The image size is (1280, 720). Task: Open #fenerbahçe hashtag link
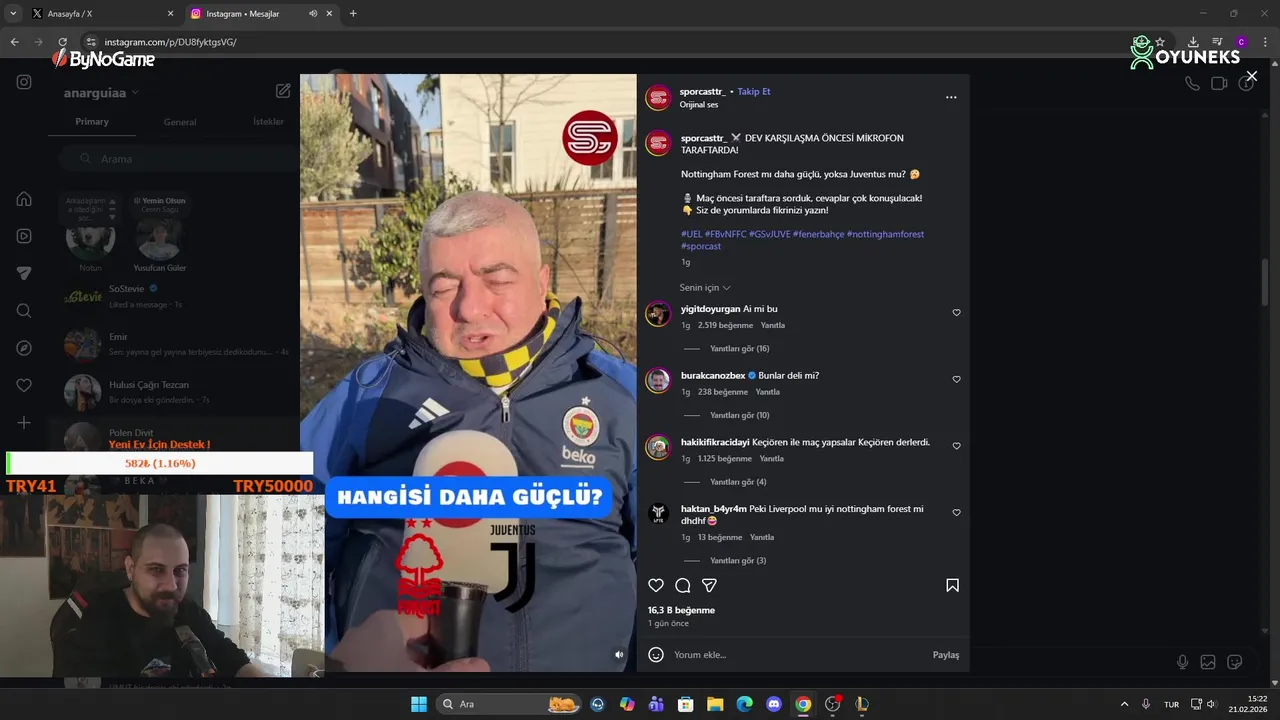818,234
